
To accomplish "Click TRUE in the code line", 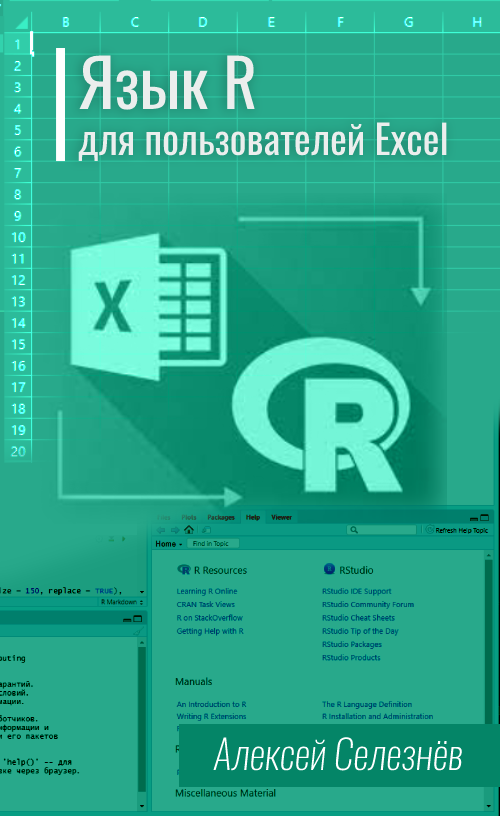I will point(104,591).
